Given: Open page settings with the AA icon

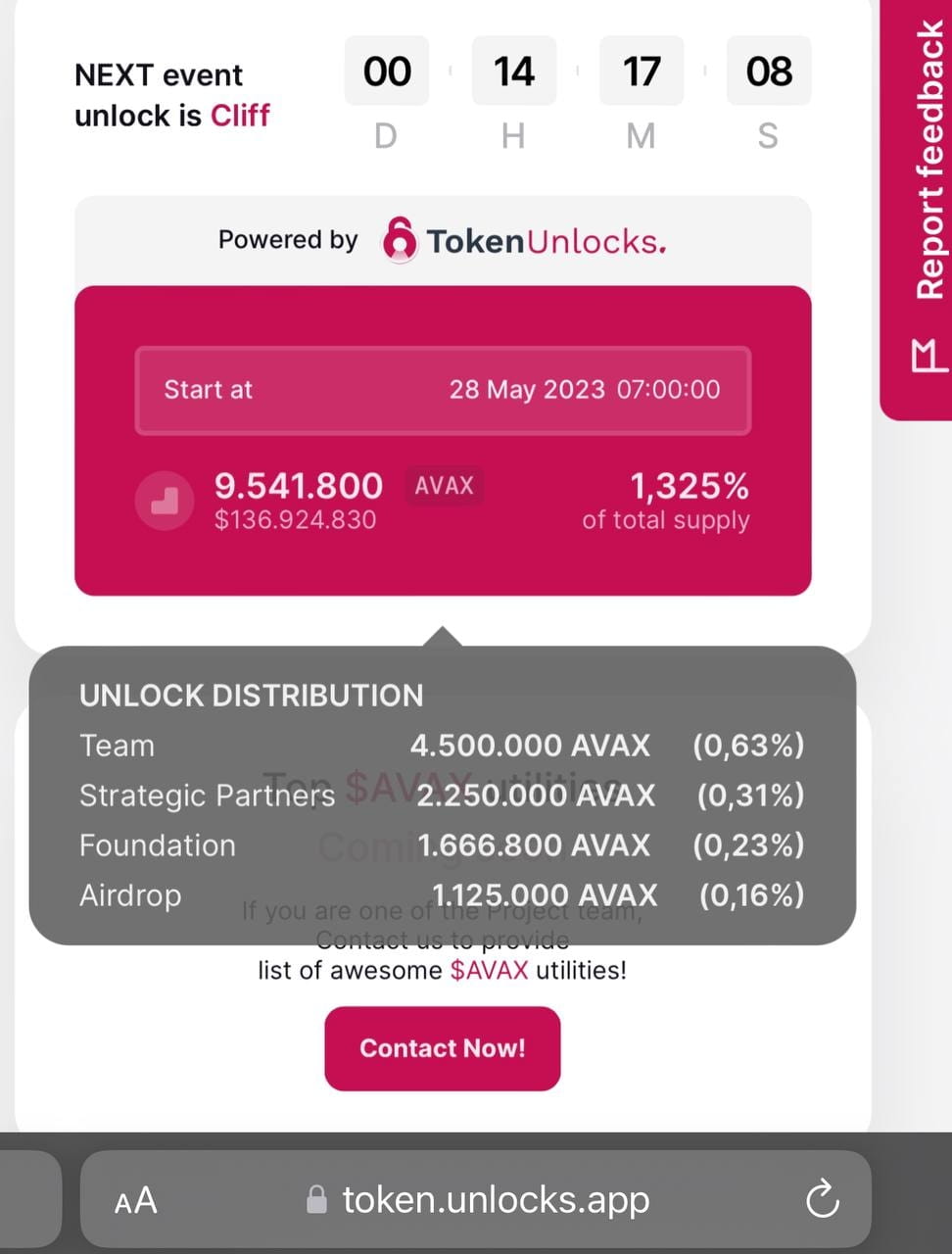Looking at the screenshot, I should pyautogui.click(x=136, y=1200).
